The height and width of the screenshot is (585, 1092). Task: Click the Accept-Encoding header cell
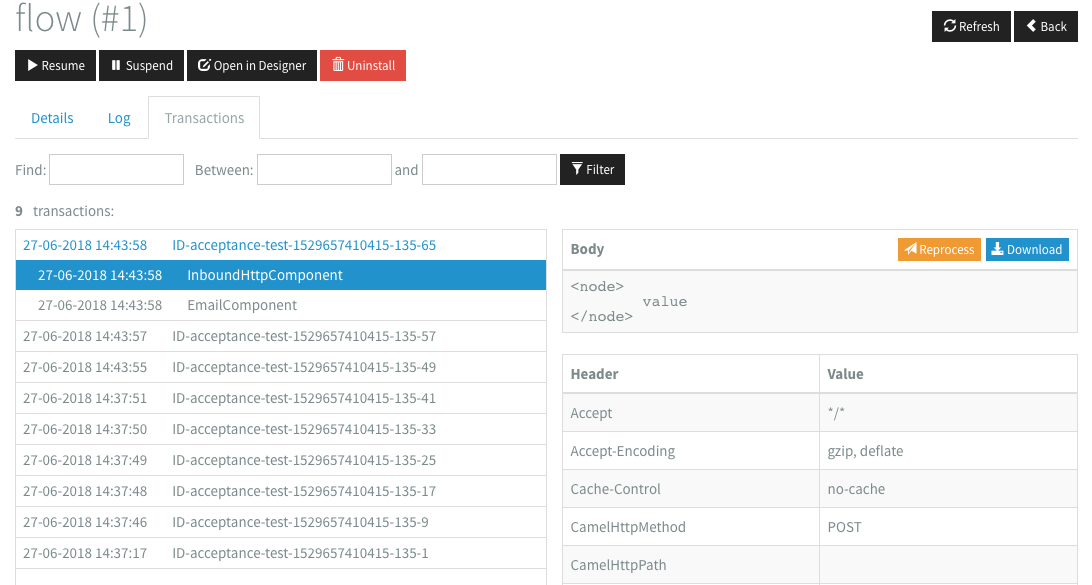[x=691, y=451]
